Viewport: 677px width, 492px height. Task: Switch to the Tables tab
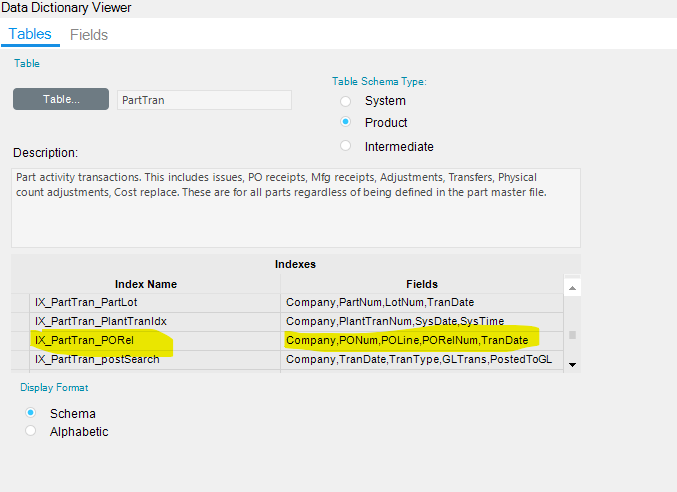[x=30, y=34]
